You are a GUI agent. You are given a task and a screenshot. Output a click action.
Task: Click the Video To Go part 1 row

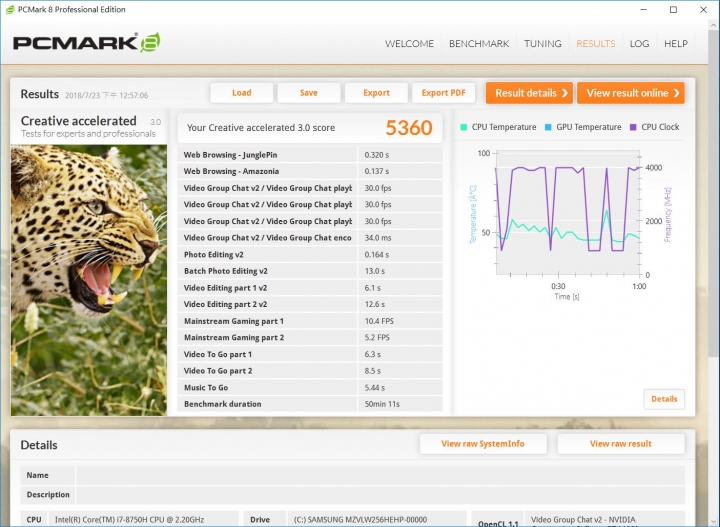pyautogui.click(x=310, y=354)
